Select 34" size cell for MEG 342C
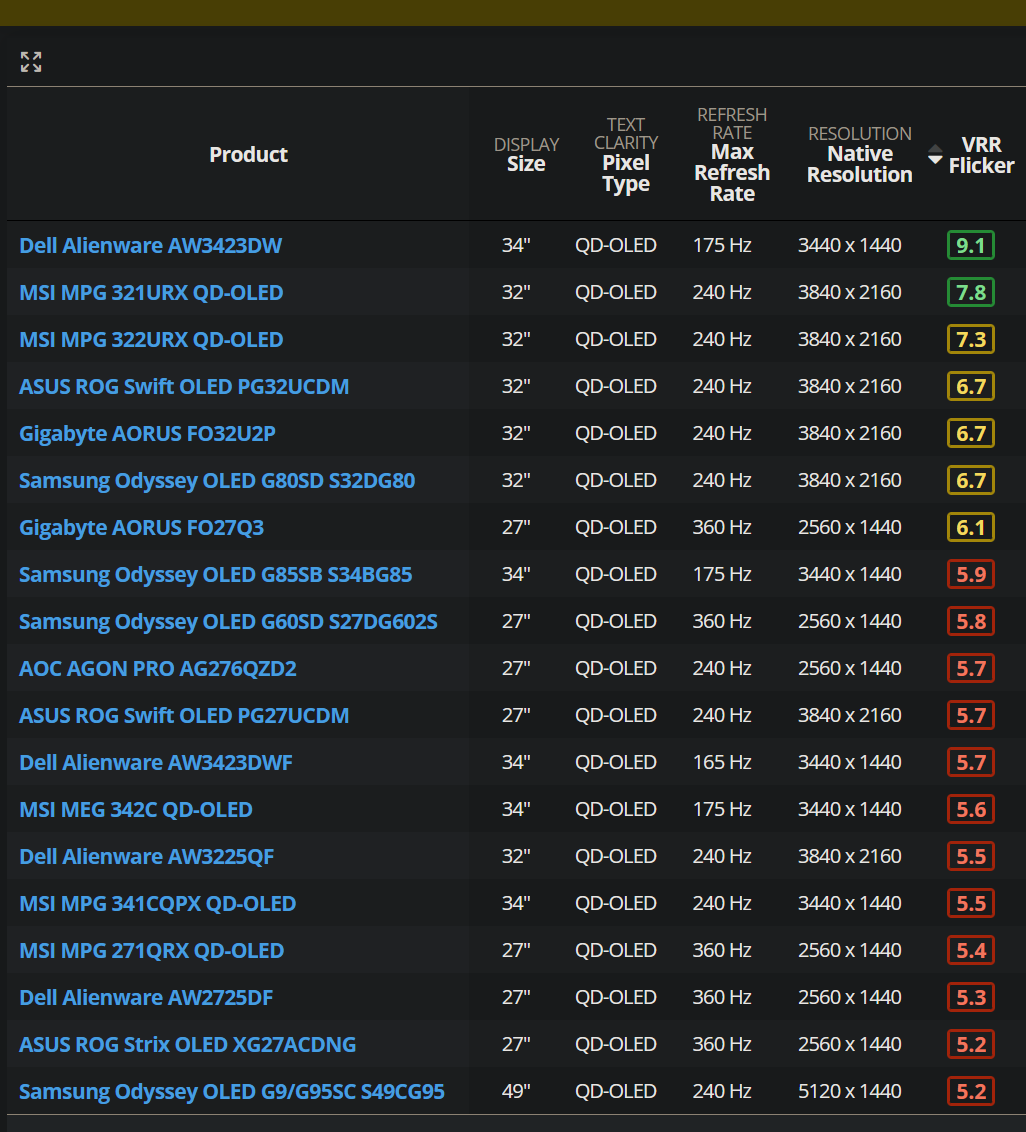 click(x=516, y=809)
